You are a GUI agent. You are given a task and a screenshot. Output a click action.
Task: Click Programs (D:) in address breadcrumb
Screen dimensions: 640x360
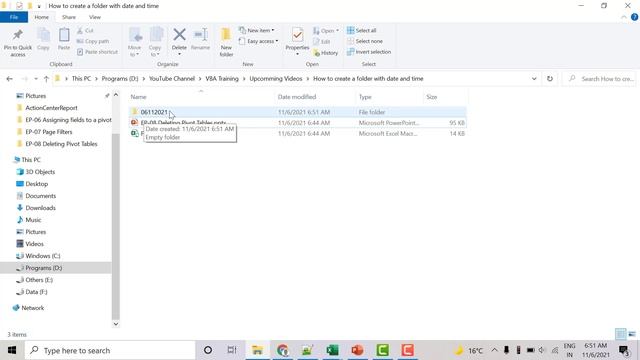click(120, 79)
